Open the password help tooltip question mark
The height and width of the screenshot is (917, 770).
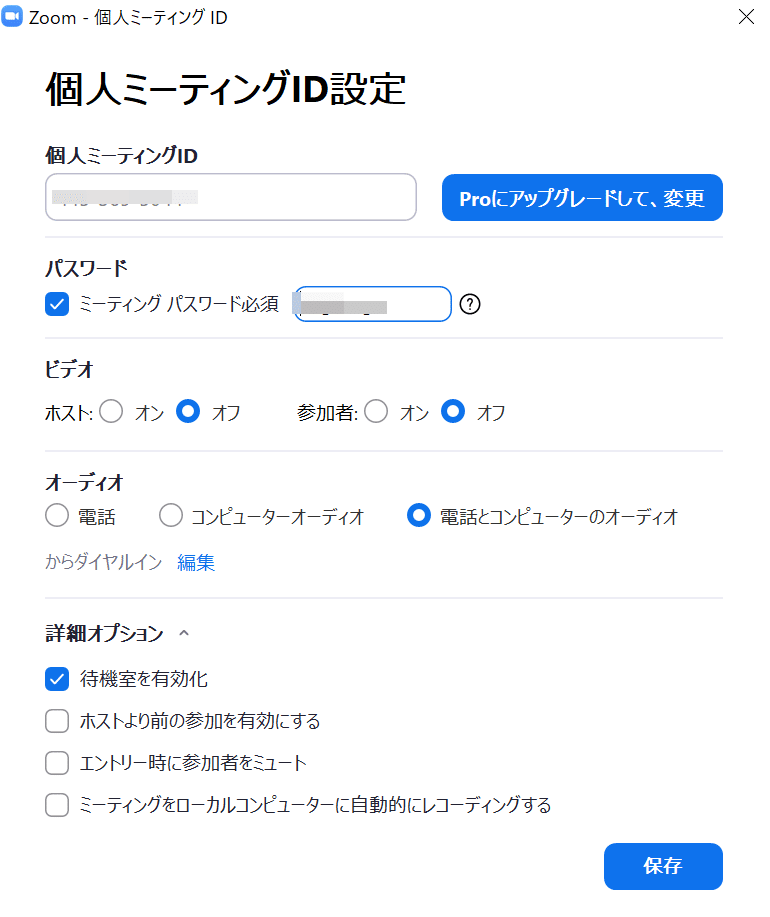click(x=469, y=304)
